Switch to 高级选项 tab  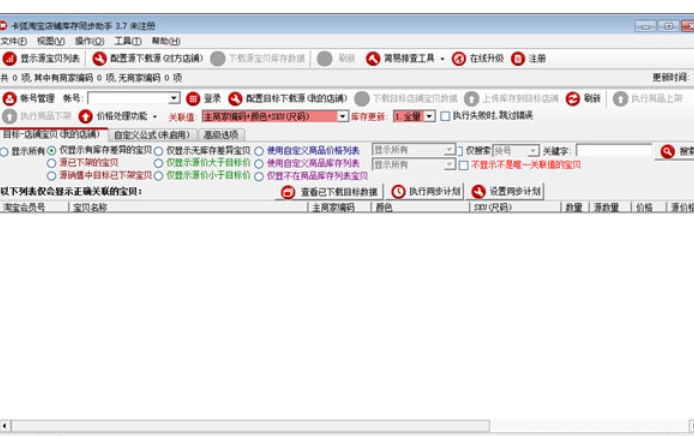coord(221,135)
